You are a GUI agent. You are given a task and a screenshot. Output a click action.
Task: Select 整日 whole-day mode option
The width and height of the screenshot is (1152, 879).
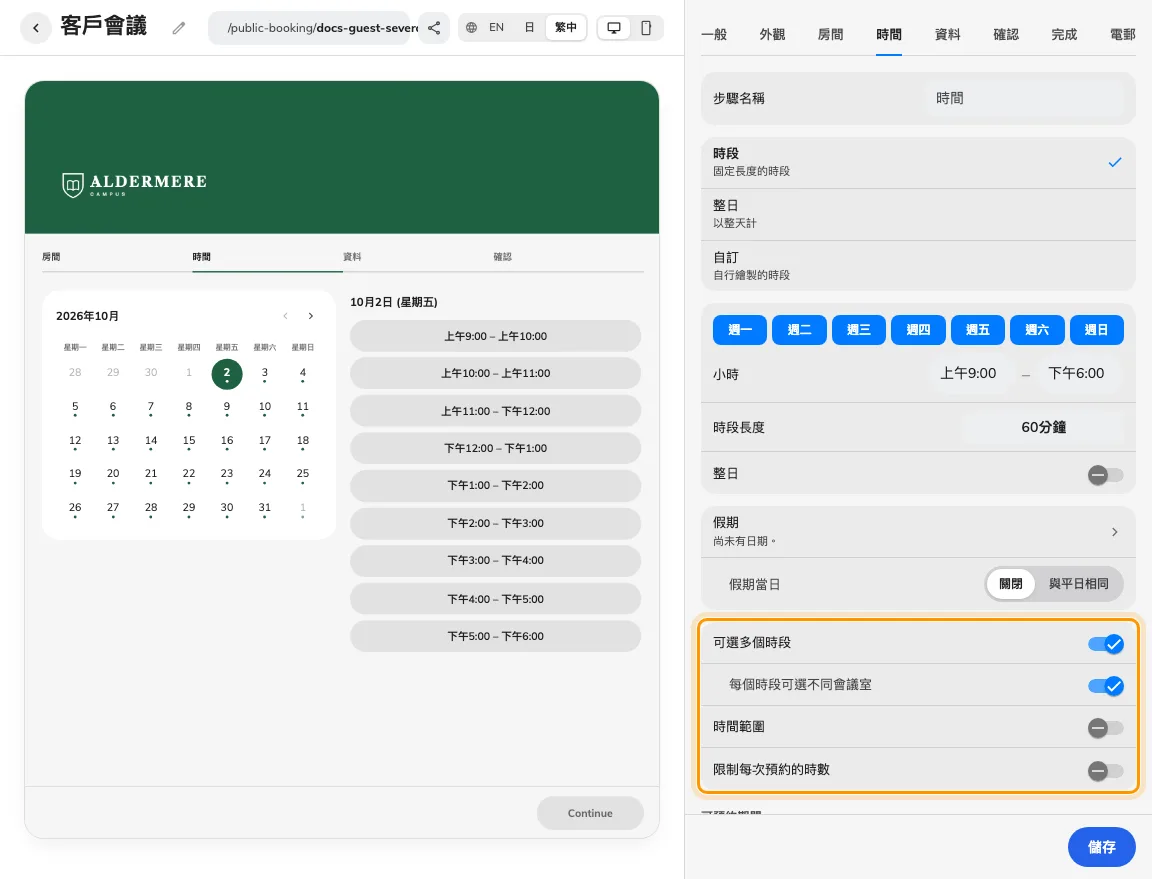(918, 214)
